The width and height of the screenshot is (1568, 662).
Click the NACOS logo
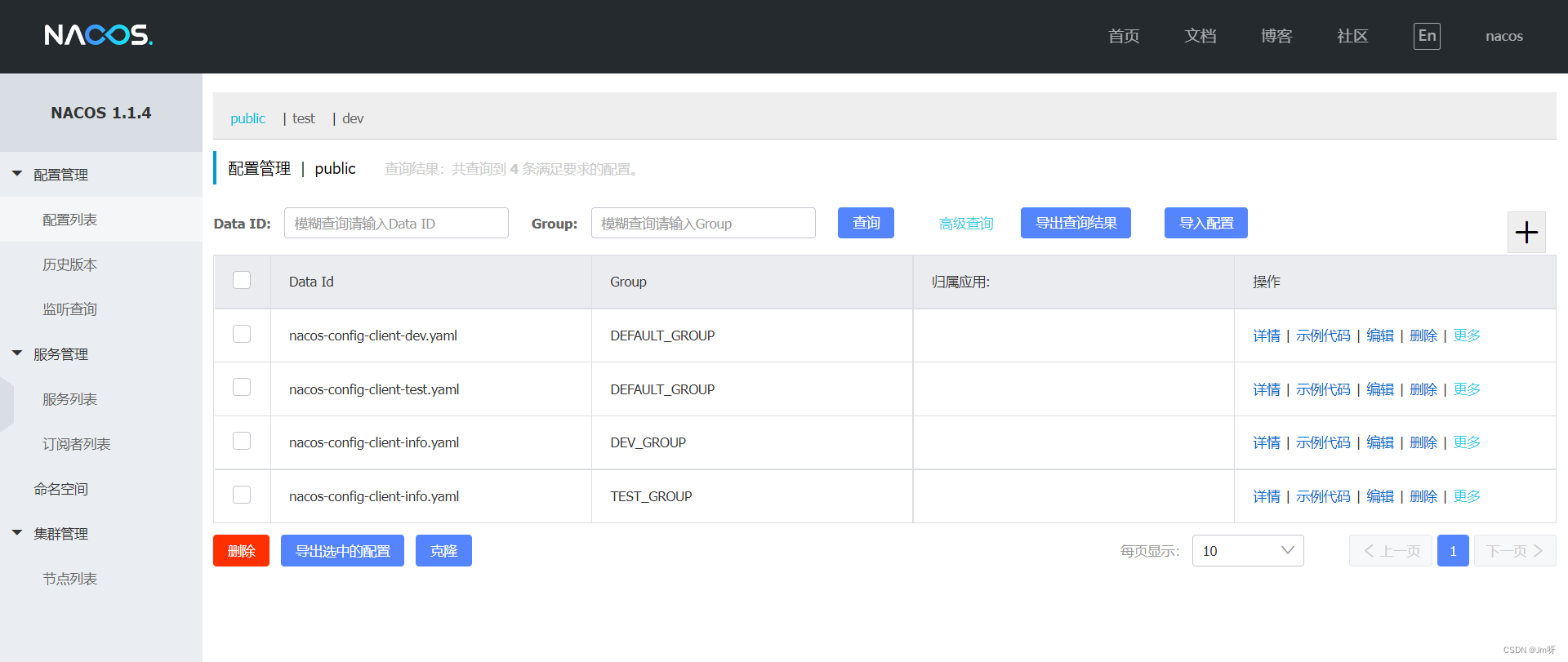98,35
